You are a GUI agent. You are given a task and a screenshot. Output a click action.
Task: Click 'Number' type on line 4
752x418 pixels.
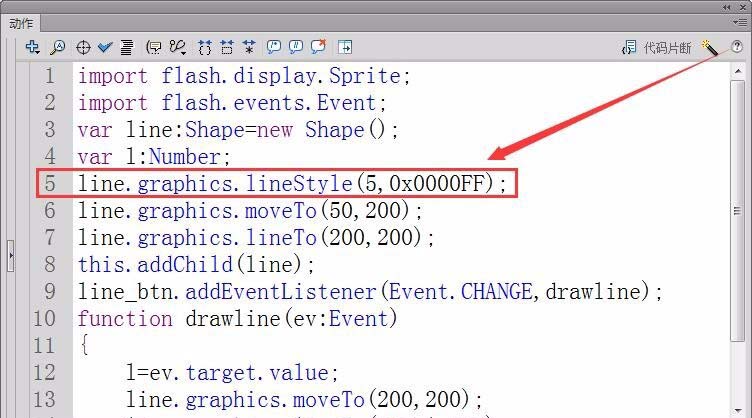(x=185, y=157)
